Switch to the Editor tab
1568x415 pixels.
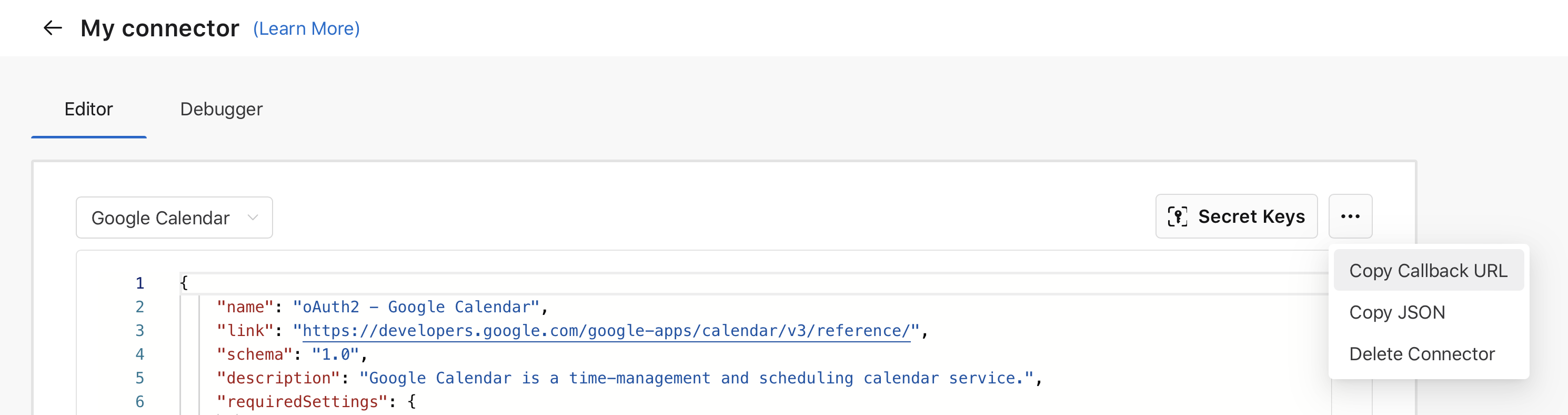click(89, 109)
